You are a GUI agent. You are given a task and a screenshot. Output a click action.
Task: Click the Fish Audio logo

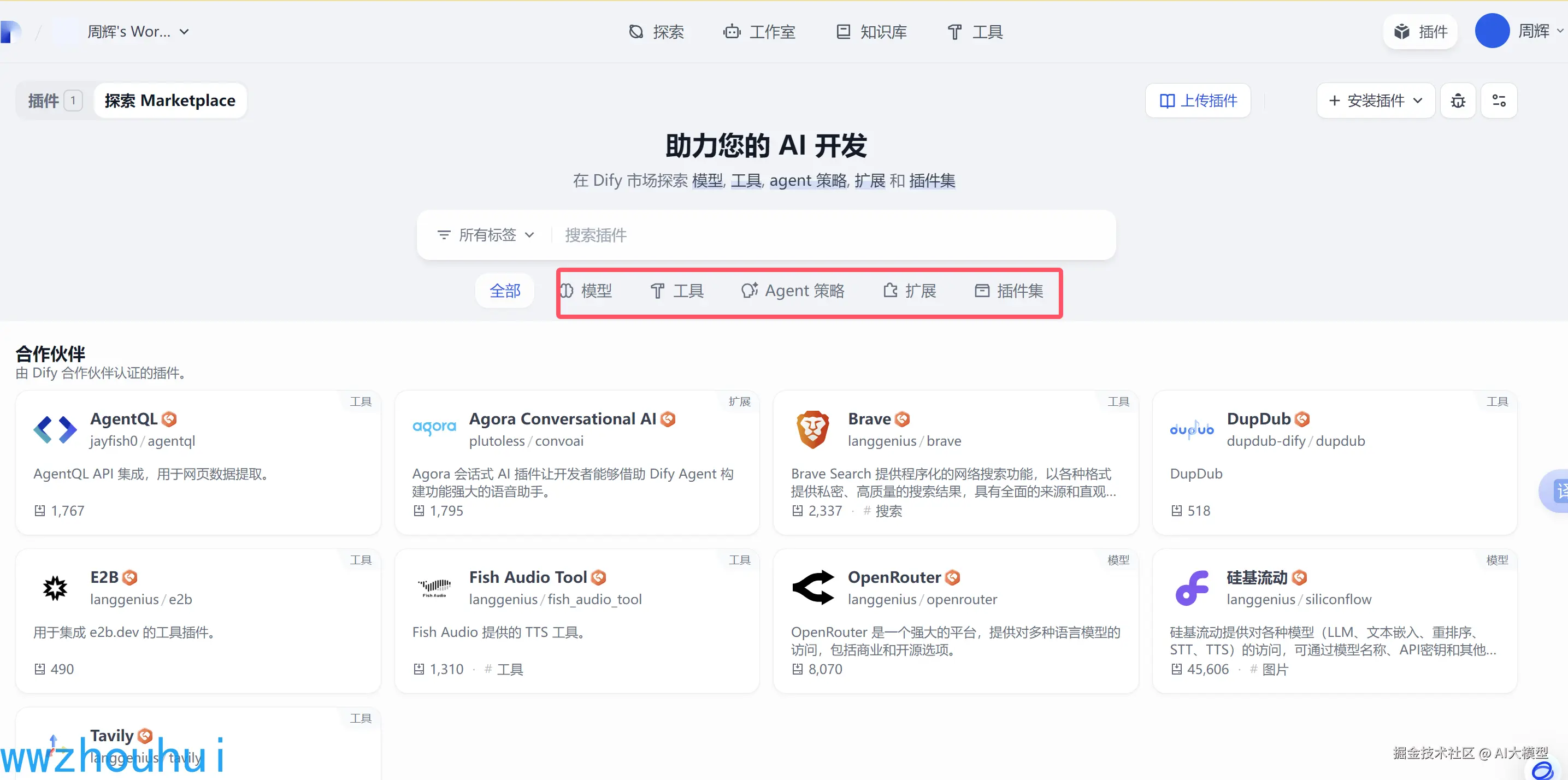tap(434, 588)
